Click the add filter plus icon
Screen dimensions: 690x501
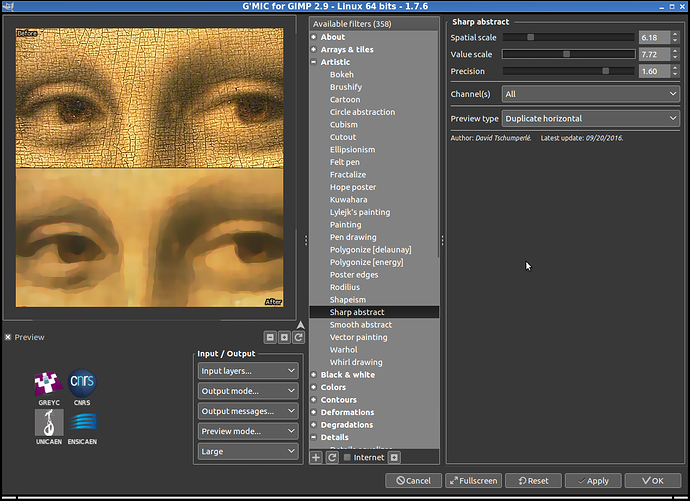(316, 457)
